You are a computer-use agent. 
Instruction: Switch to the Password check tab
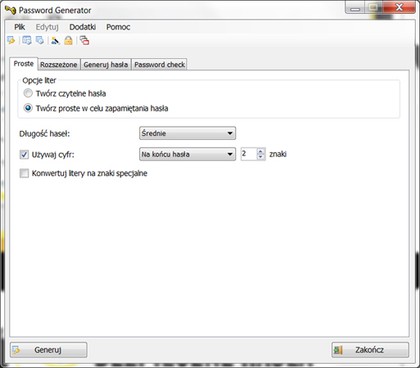(159, 65)
